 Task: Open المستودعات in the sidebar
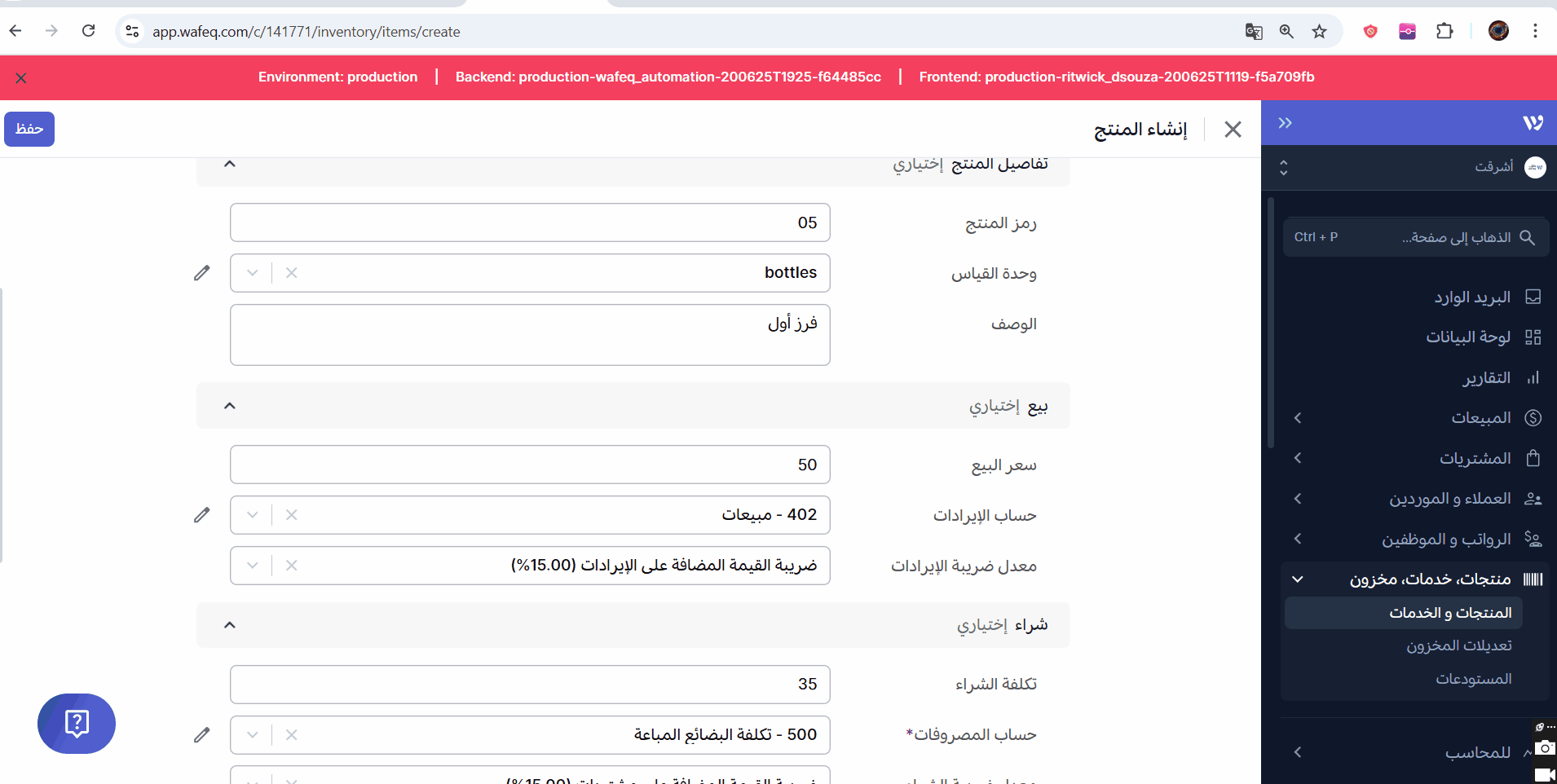click(1473, 679)
